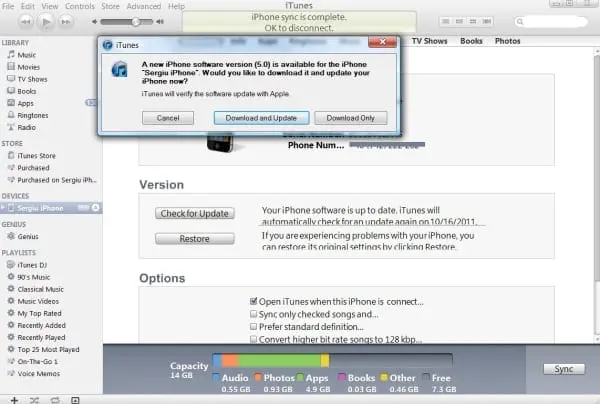This screenshot has width=600, height=404.
Task: Open On-The-Go 1 playlist icon
Action: click(11, 361)
